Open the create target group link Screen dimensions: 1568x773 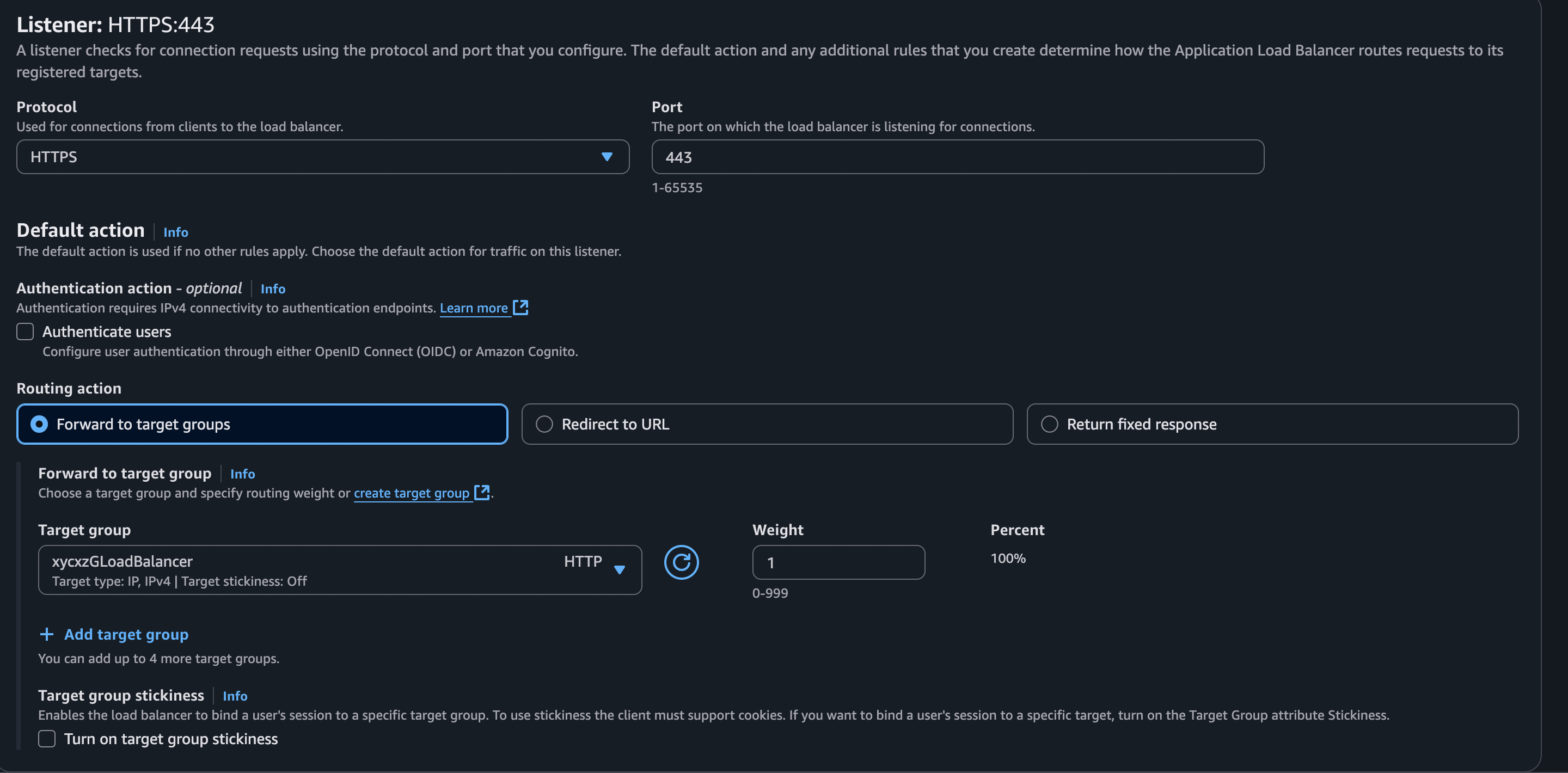pyautogui.click(x=411, y=493)
